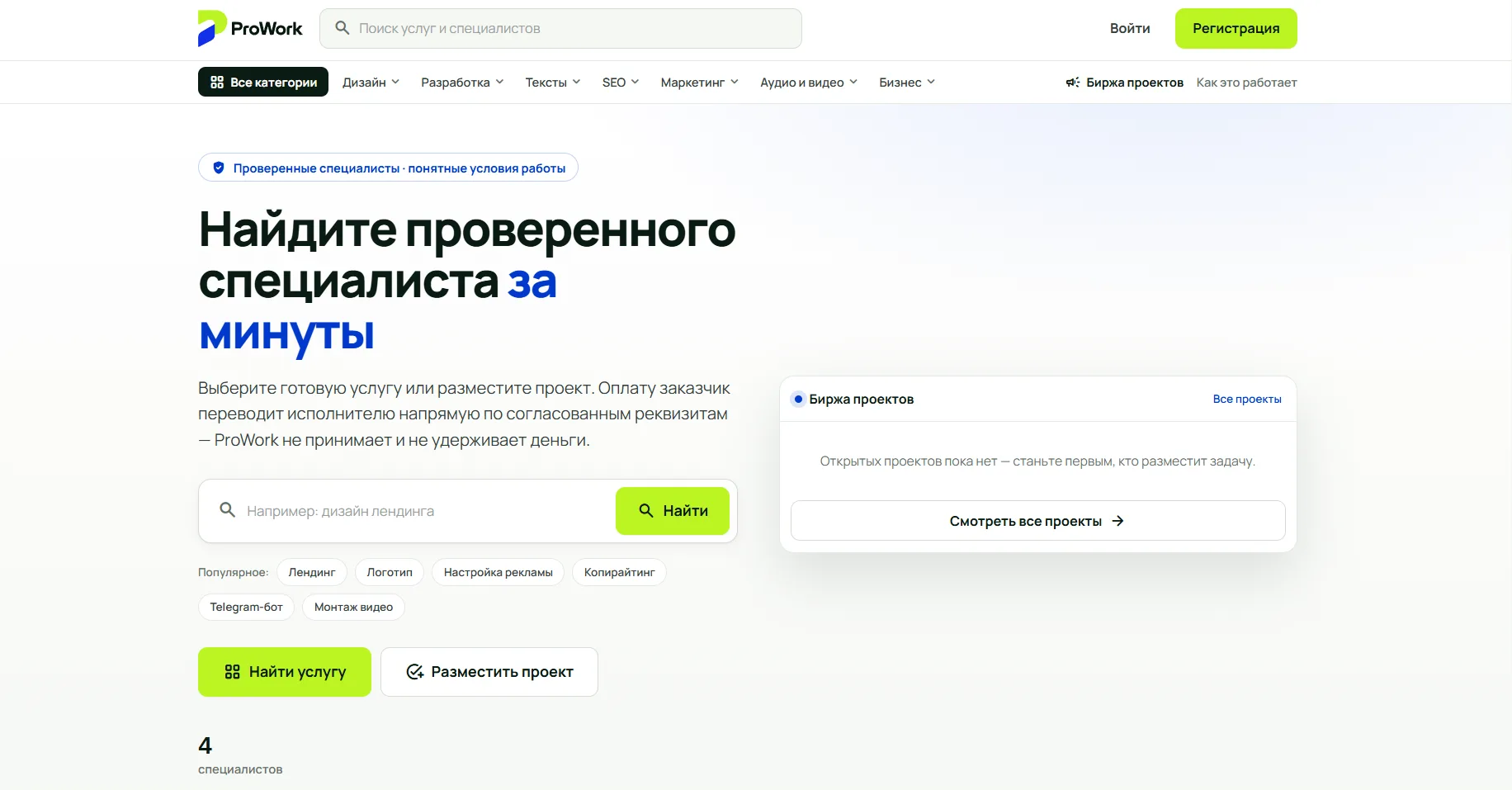
Task: Click the grid icon in Найти услугу button
Action: click(x=233, y=672)
